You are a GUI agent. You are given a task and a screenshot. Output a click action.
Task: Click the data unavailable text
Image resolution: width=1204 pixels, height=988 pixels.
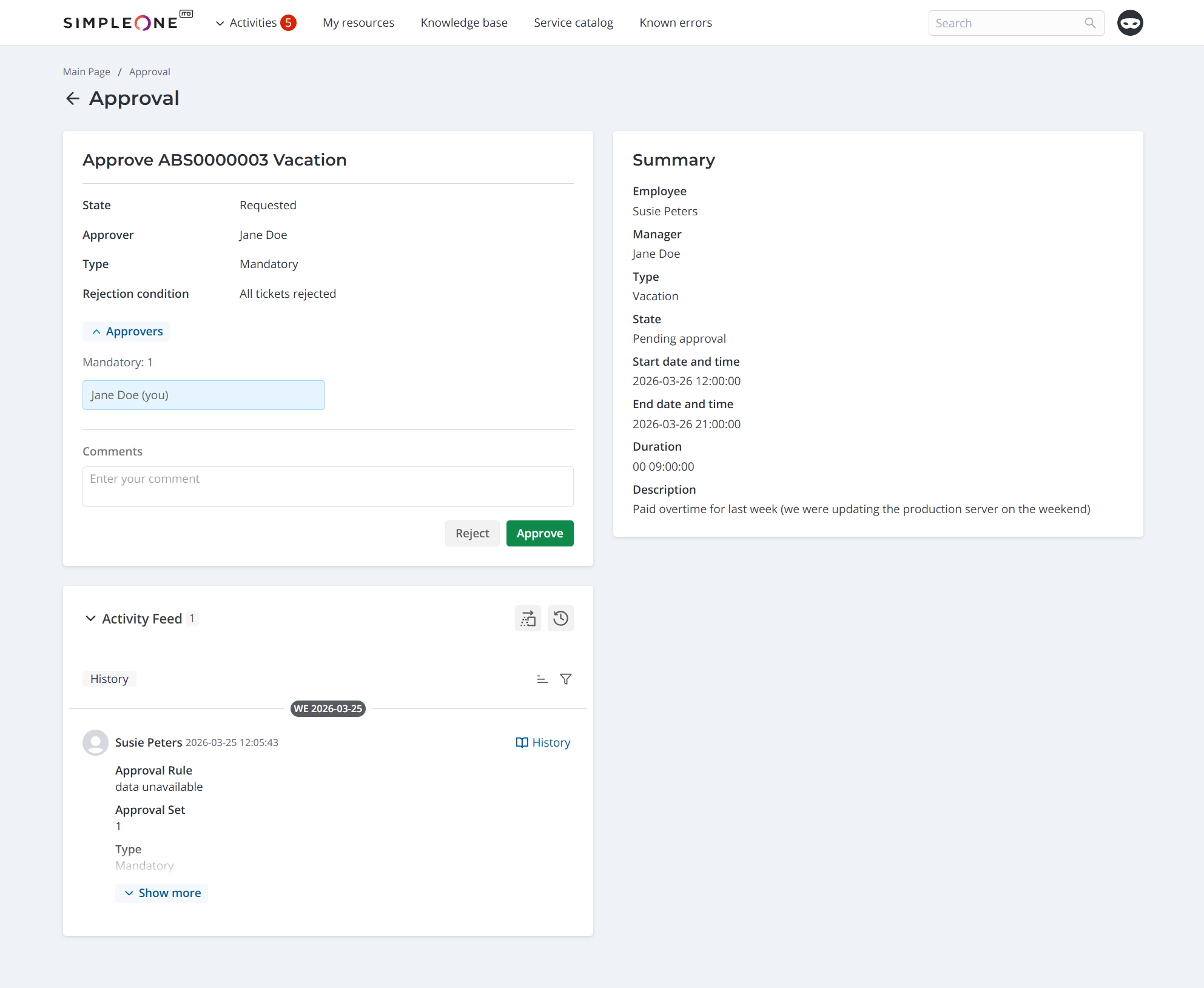coord(159,787)
